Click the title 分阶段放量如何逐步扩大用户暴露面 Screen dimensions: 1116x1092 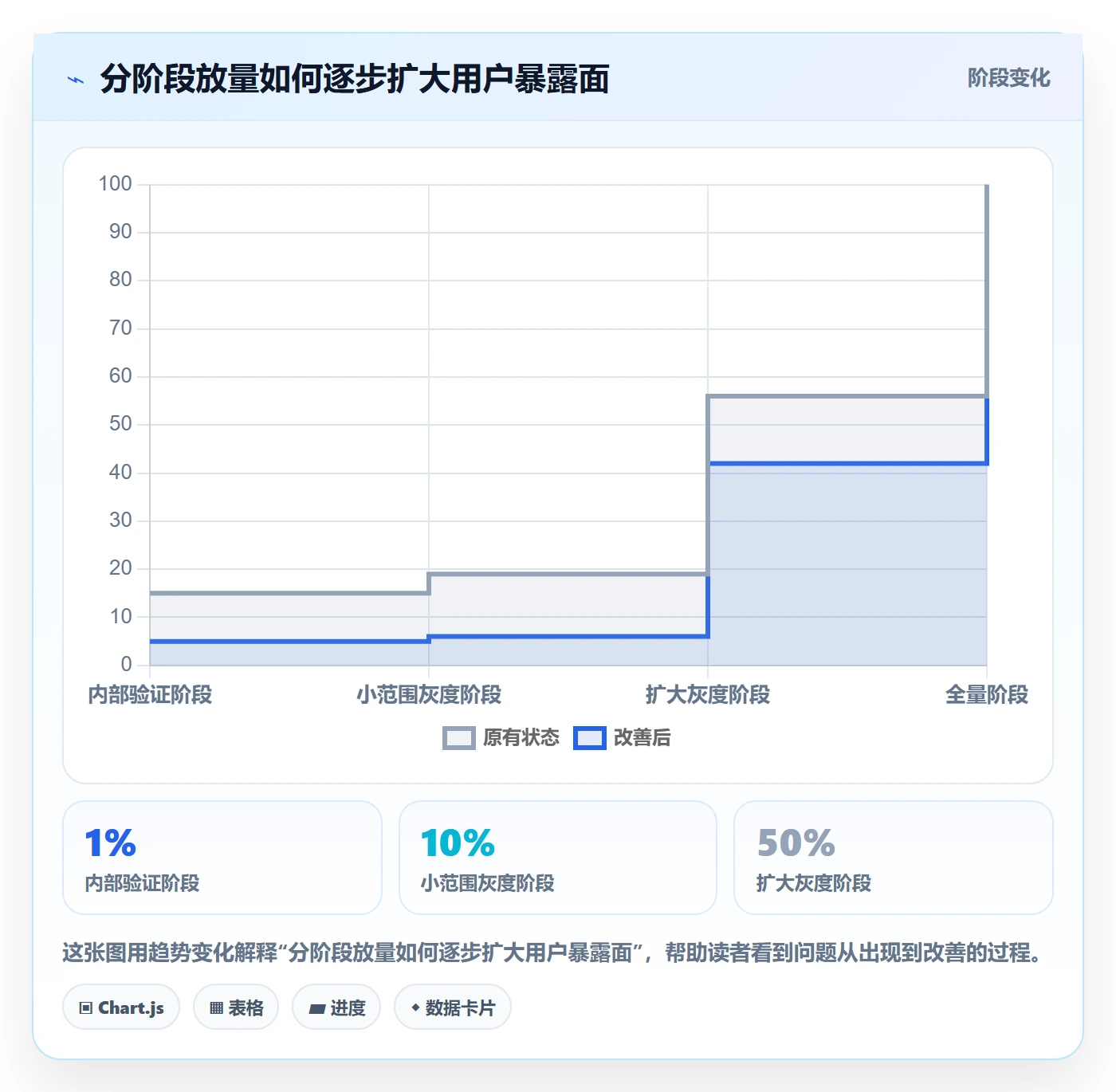[x=355, y=80]
